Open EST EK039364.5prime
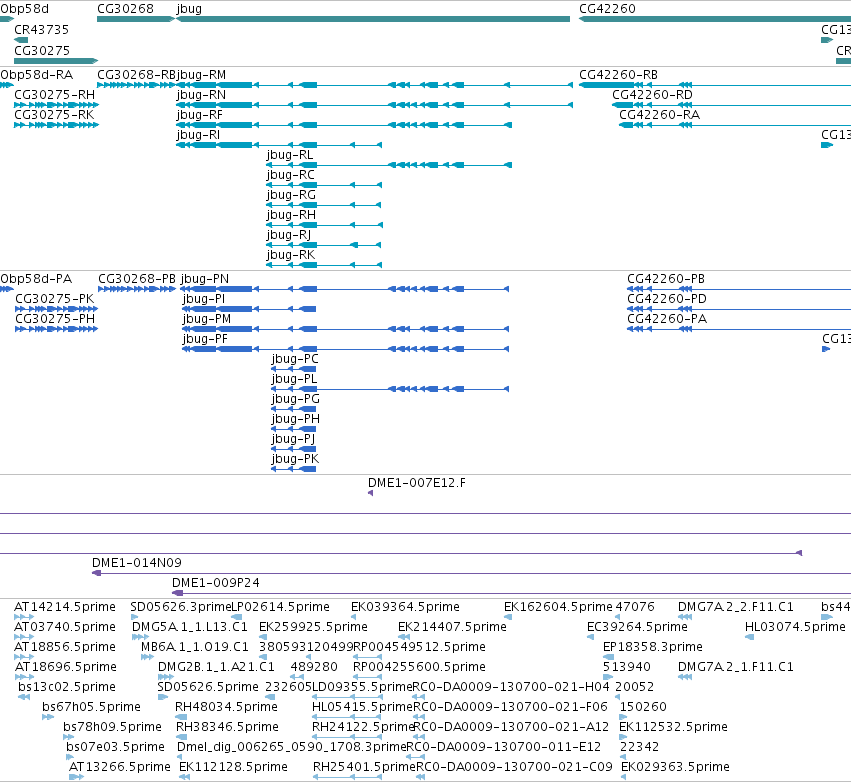 pyautogui.click(x=405, y=607)
